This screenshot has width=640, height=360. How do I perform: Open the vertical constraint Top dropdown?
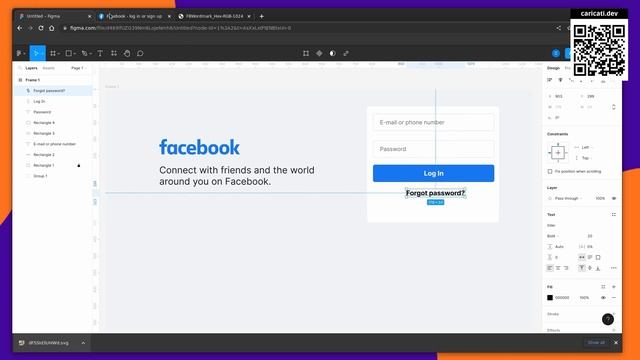(584, 158)
